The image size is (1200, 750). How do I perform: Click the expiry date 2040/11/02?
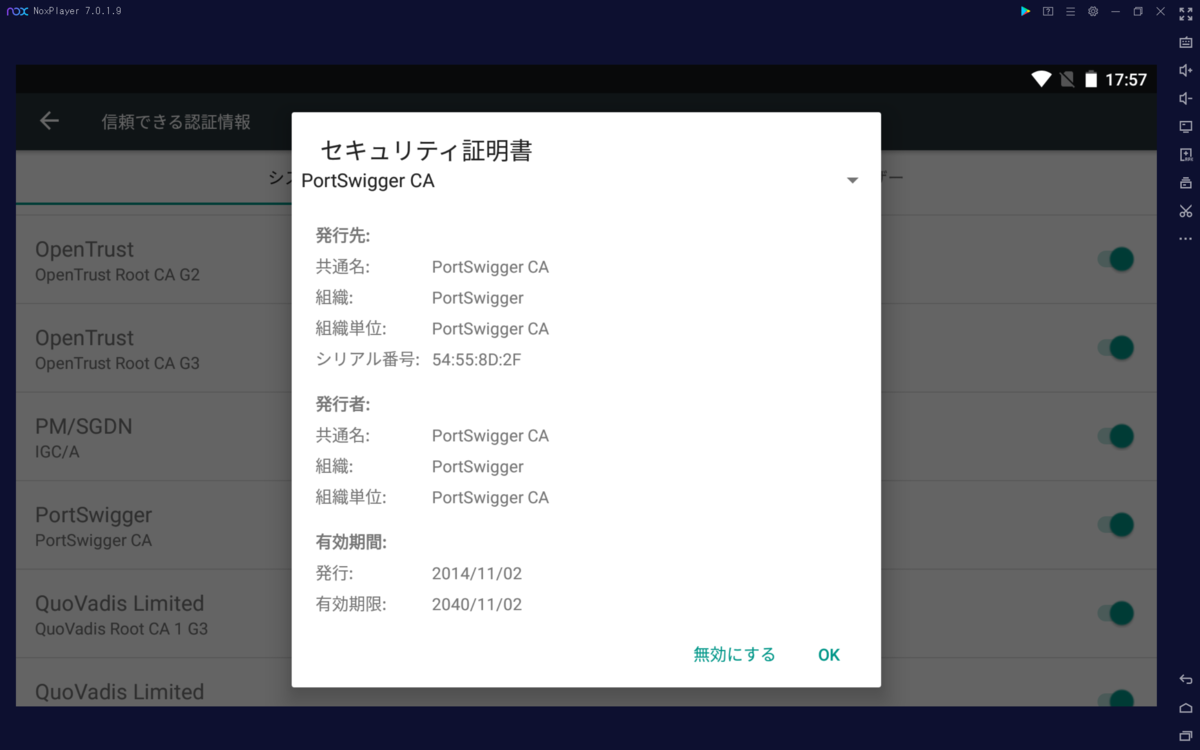(477, 605)
